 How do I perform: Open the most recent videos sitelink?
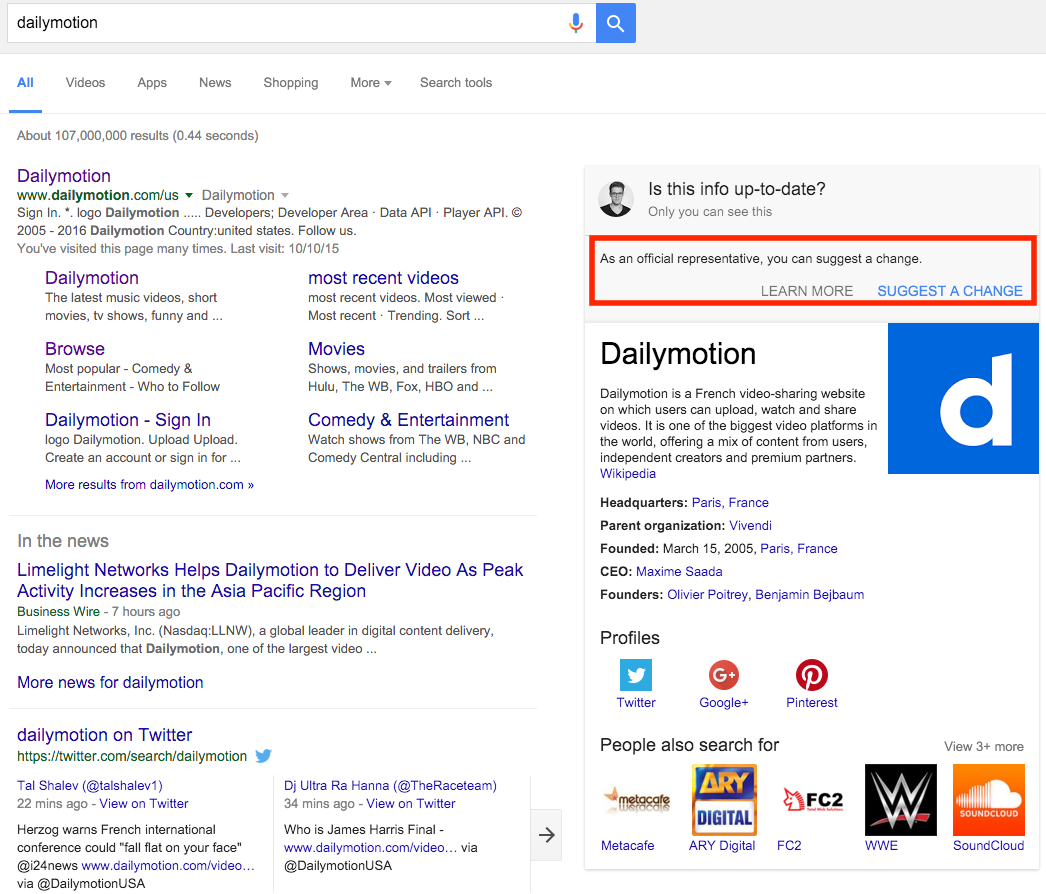(383, 278)
